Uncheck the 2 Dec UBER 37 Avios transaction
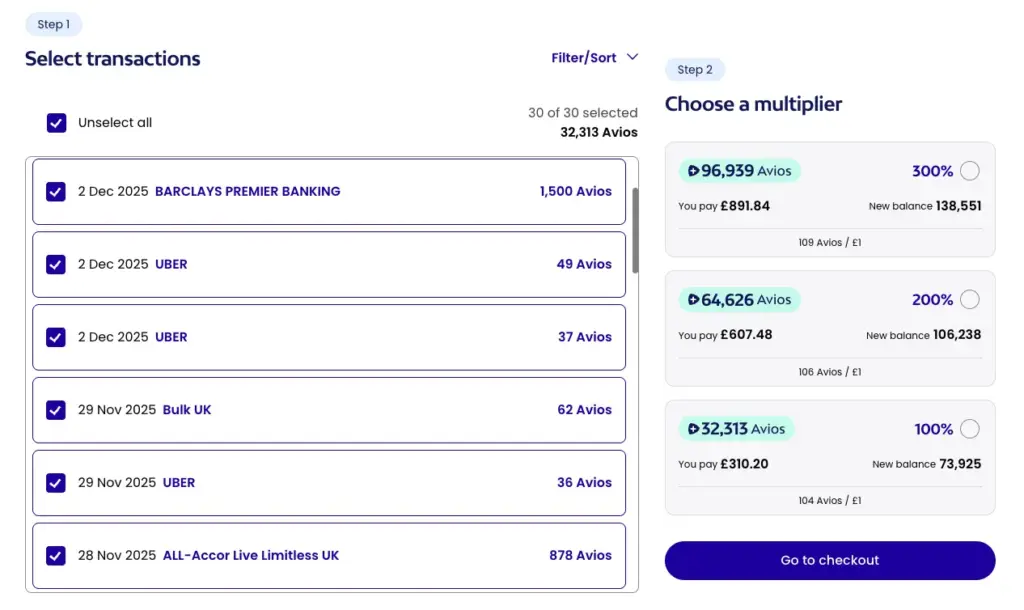The image size is (1024, 610). pyautogui.click(x=57, y=337)
